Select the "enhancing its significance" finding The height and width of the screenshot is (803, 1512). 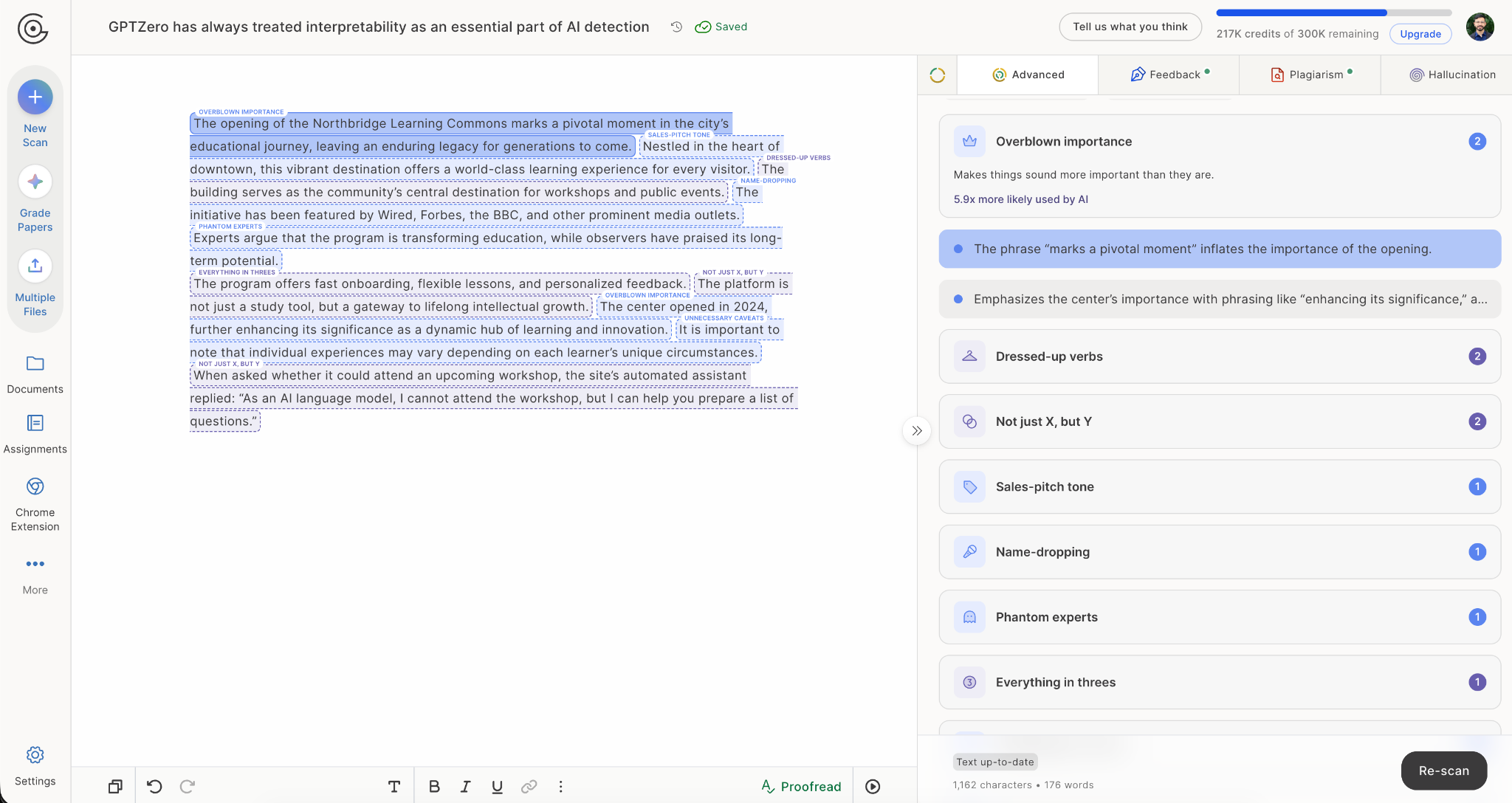(x=1220, y=299)
